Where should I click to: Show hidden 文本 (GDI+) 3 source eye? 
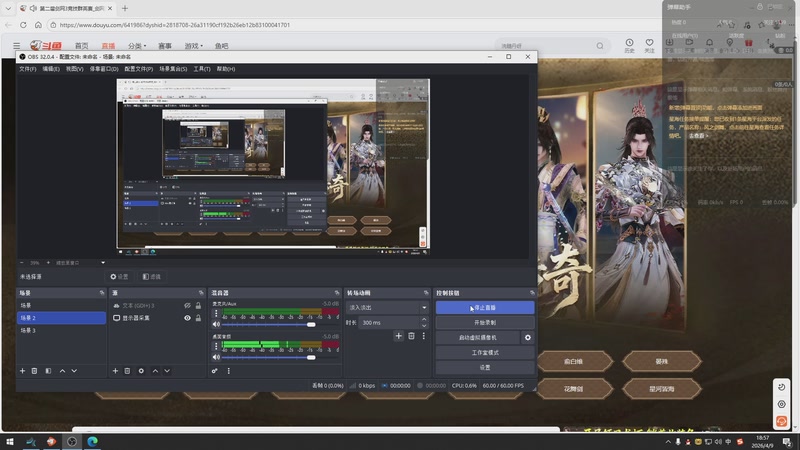[x=187, y=306]
